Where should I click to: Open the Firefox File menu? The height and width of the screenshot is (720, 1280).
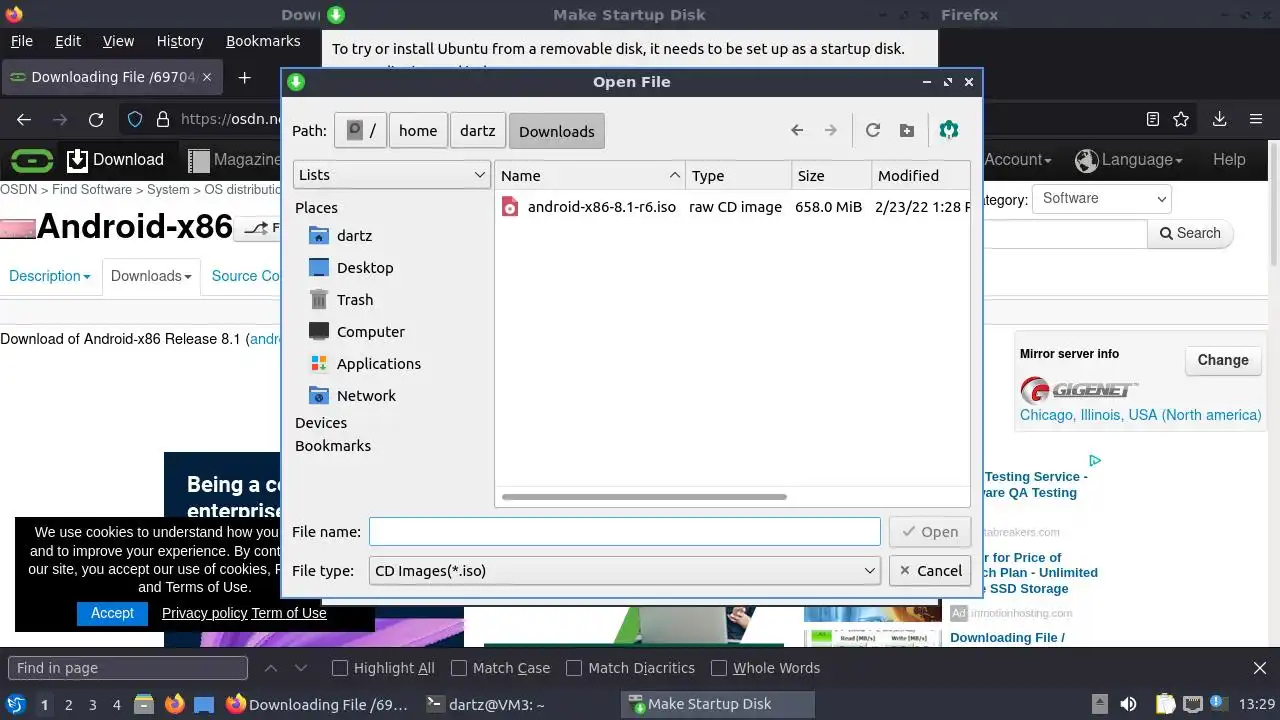point(21,41)
